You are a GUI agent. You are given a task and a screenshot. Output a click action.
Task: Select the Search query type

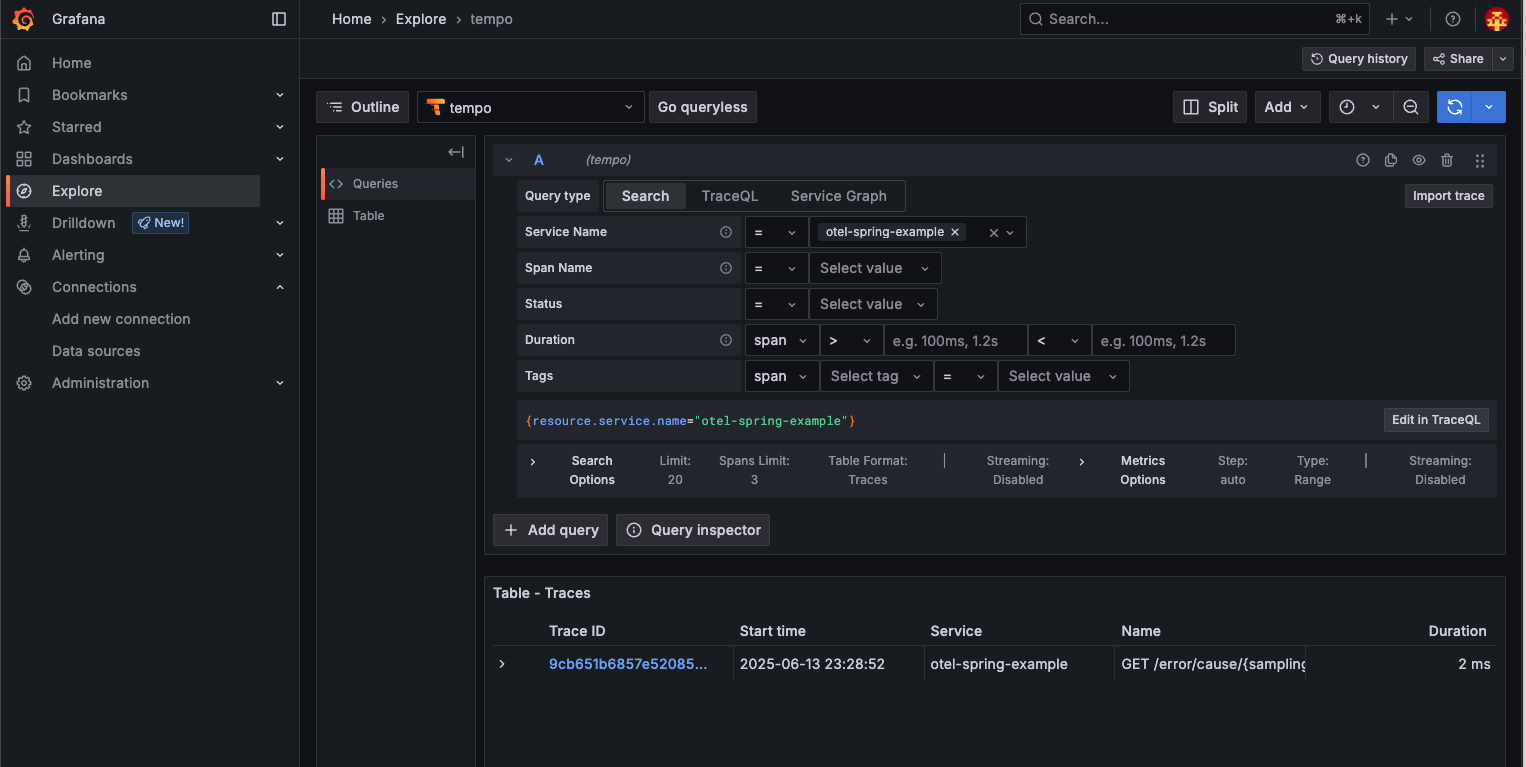645,196
